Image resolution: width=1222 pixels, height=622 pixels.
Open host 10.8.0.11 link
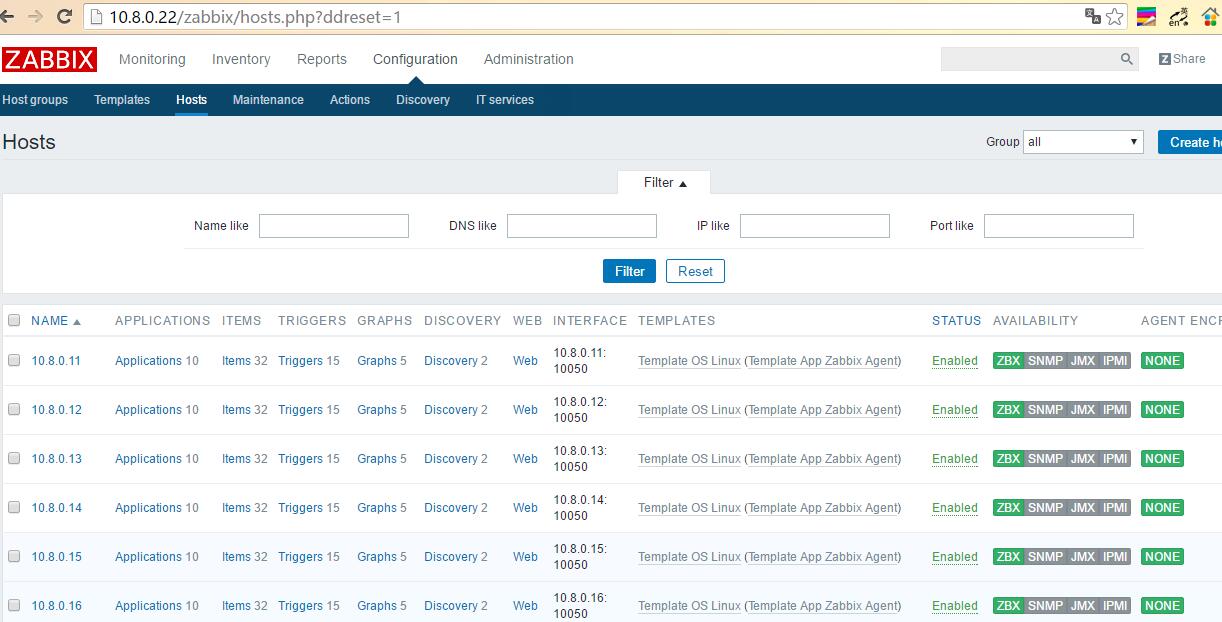(x=56, y=361)
